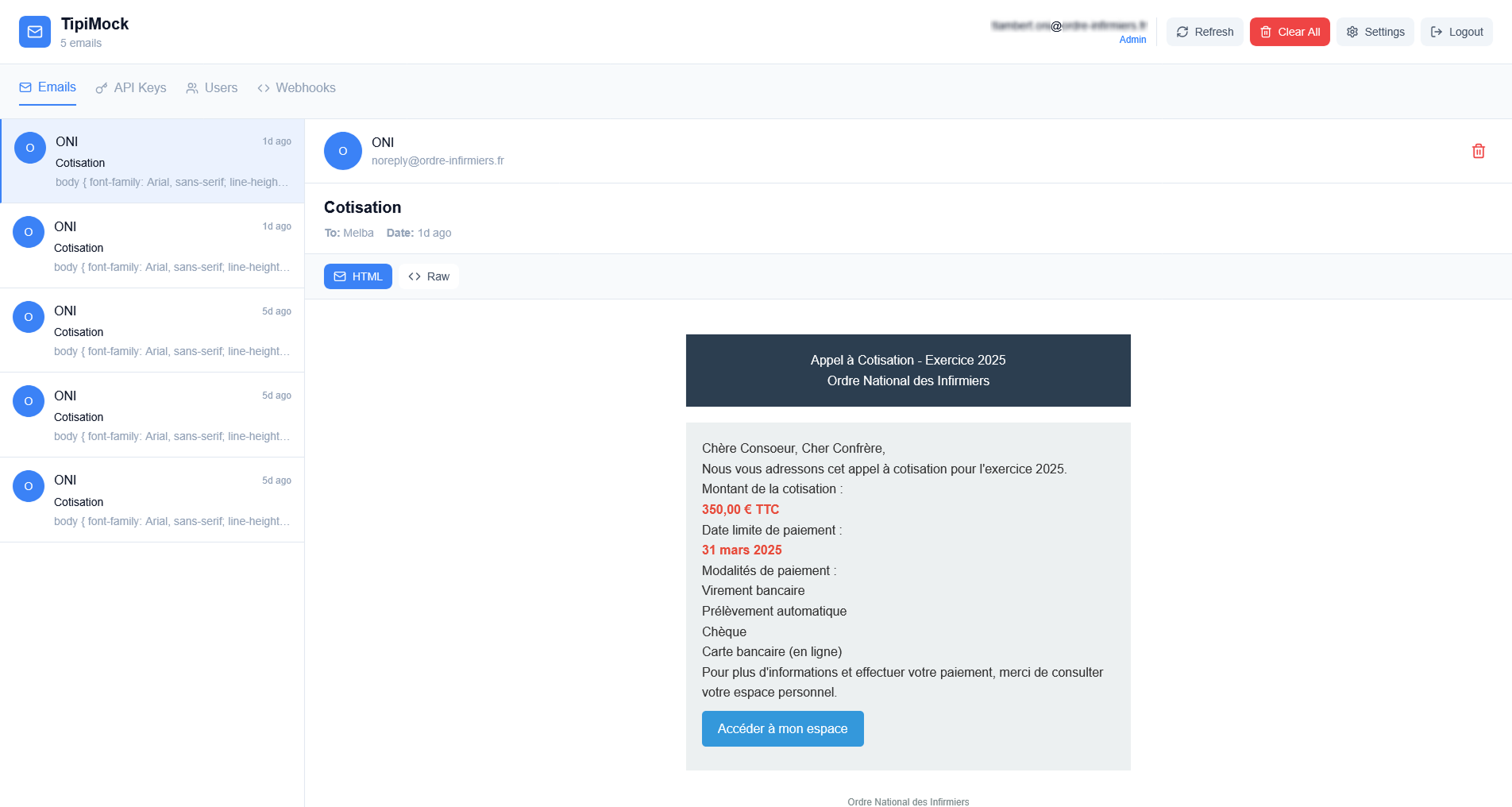Click the 'Accéder à mon espace' button
This screenshot has height=807, width=1512.
[x=782, y=728]
